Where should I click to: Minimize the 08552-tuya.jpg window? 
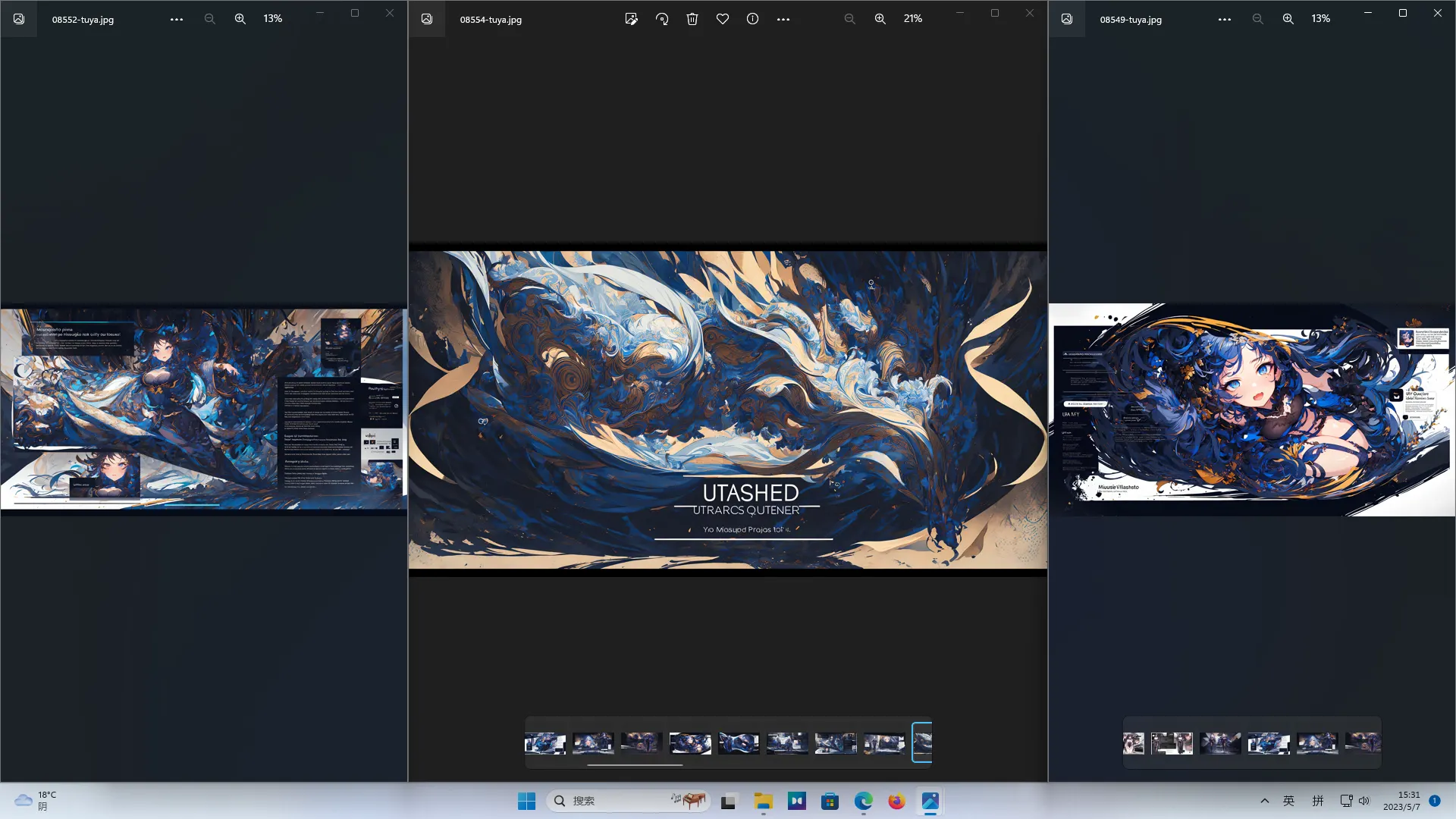(320, 13)
